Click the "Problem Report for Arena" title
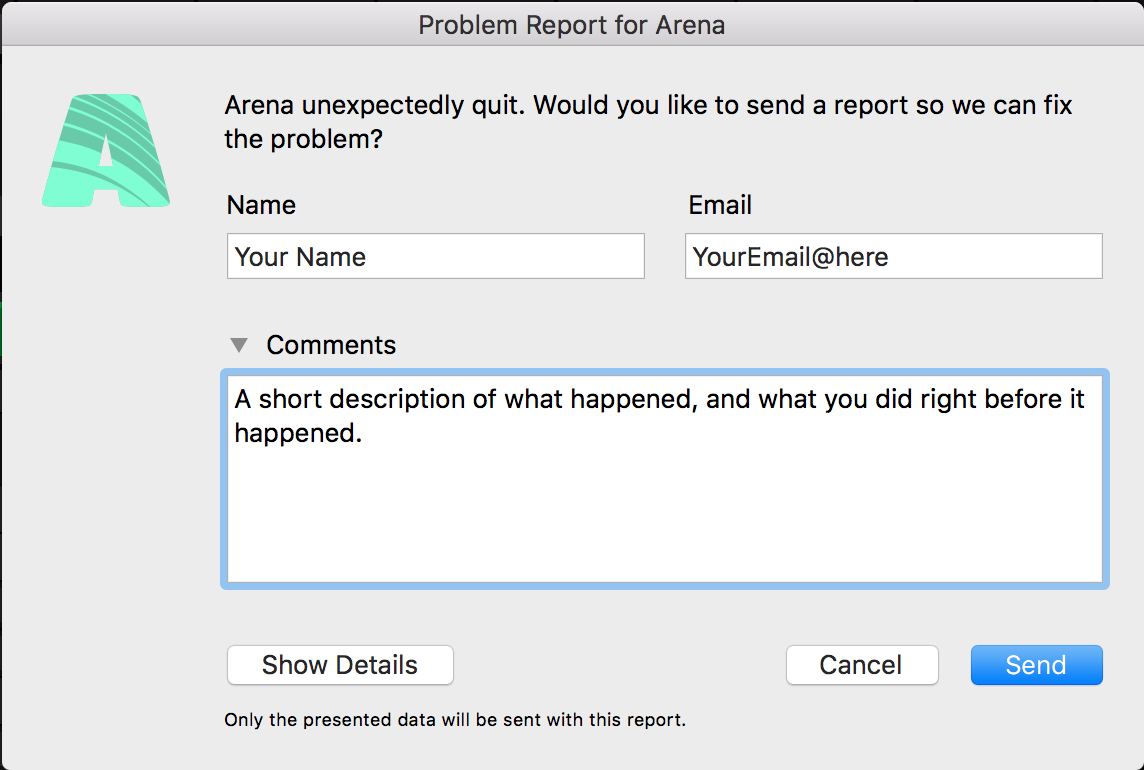Viewport: 1144px width, 770px height. coord(572,25)
